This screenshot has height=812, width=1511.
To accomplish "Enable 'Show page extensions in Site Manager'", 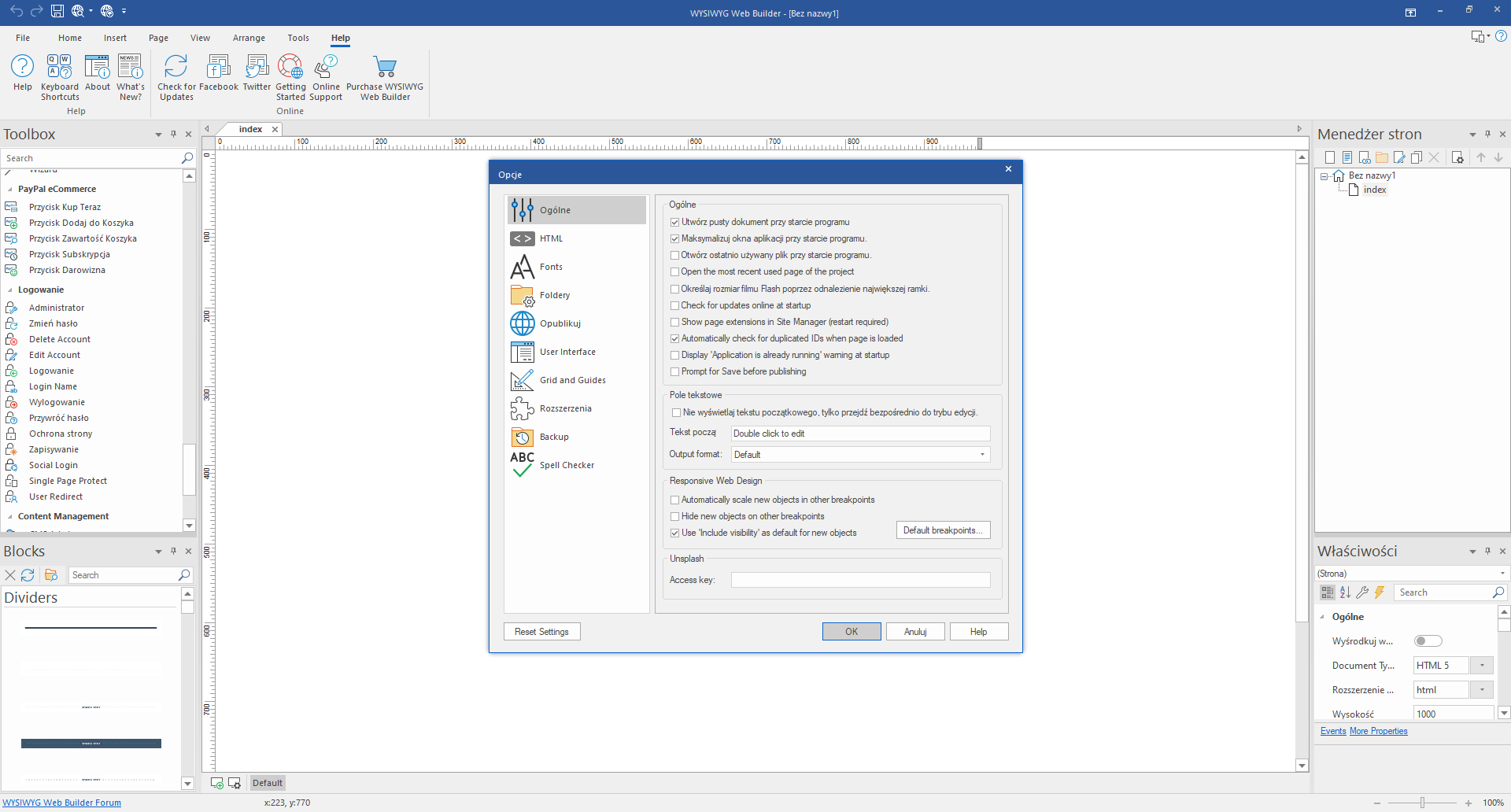I will tap(674, 323).
